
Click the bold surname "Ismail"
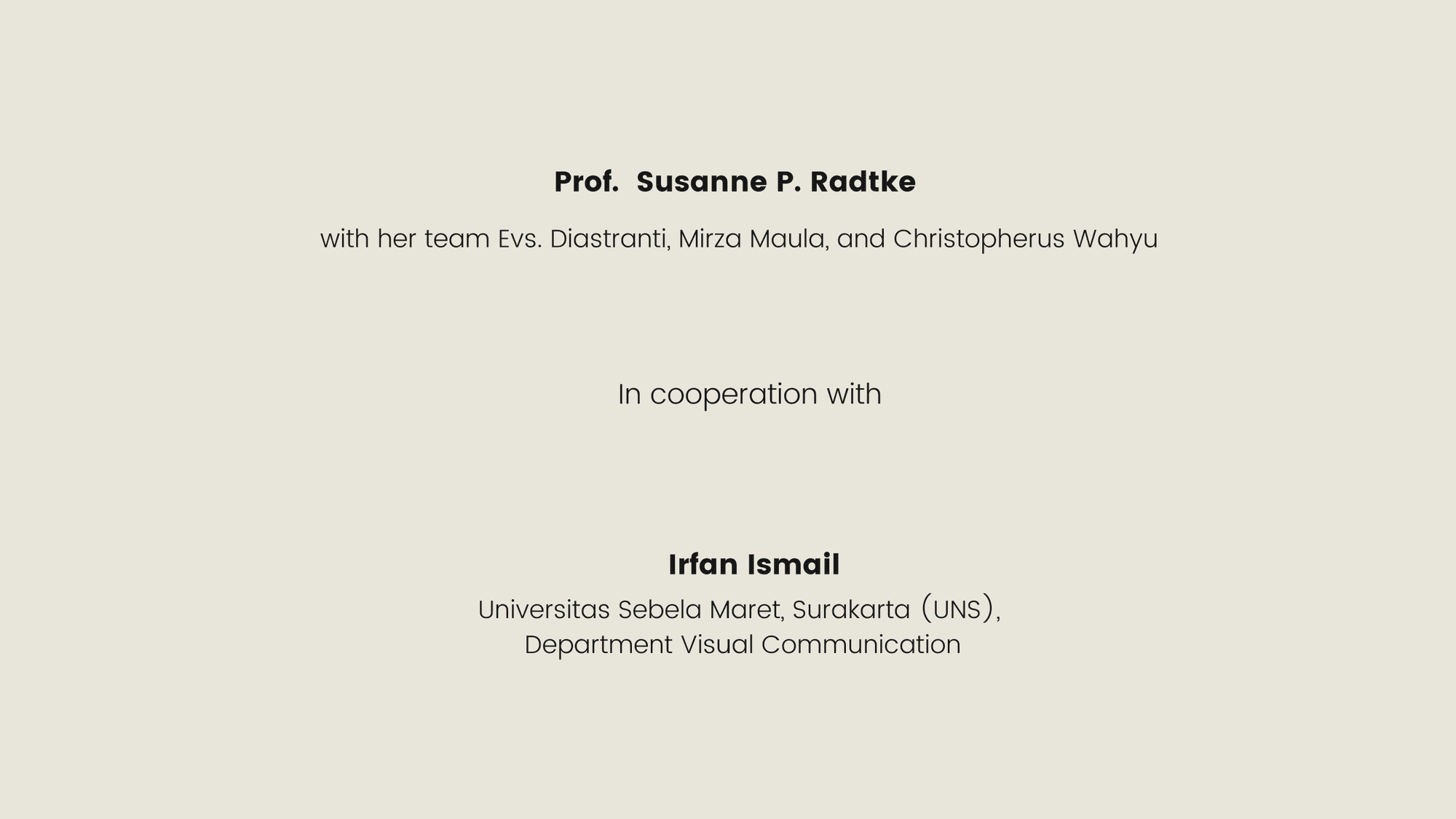coord(794,565)
